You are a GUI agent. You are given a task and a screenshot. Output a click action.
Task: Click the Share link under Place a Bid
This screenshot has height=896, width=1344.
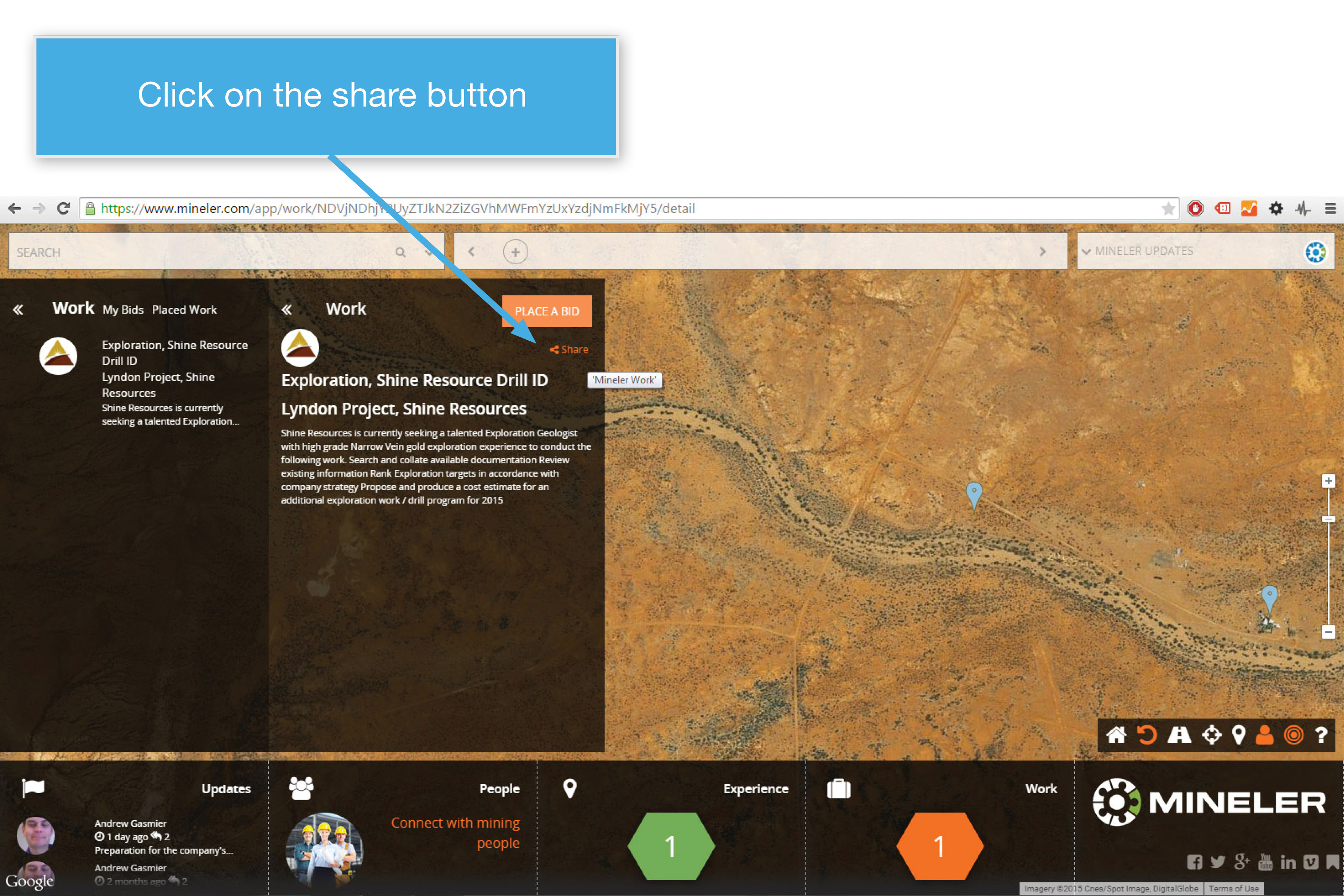[x=569, y=350]
